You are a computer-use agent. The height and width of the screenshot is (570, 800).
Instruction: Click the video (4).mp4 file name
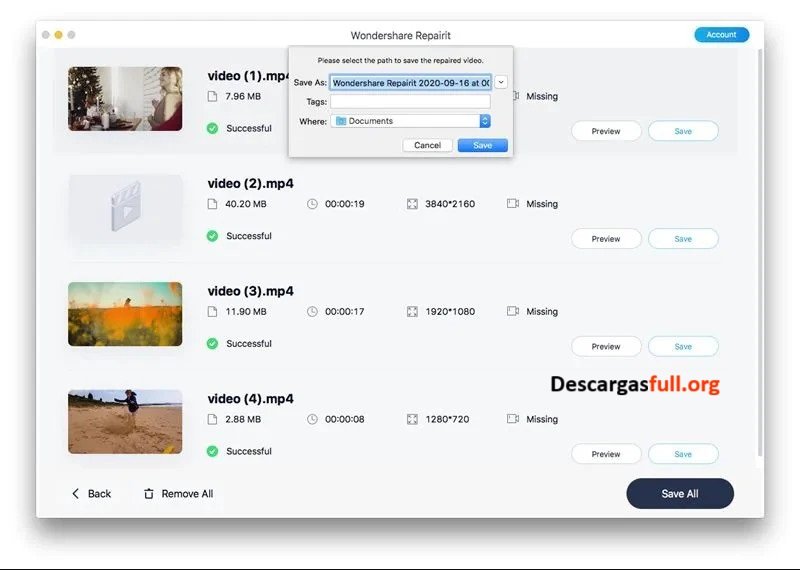[x=251, y=399]
